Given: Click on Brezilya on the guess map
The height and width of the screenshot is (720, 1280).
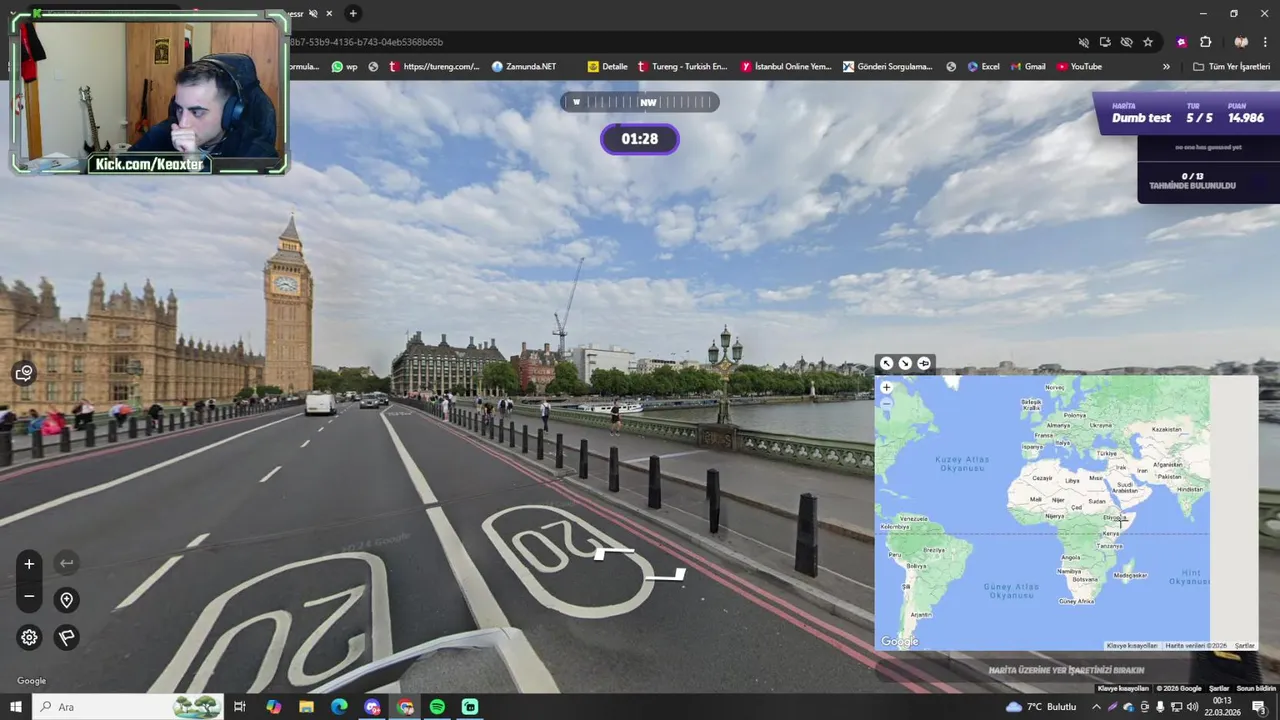Looking at the screenshot, I should 933,550.
